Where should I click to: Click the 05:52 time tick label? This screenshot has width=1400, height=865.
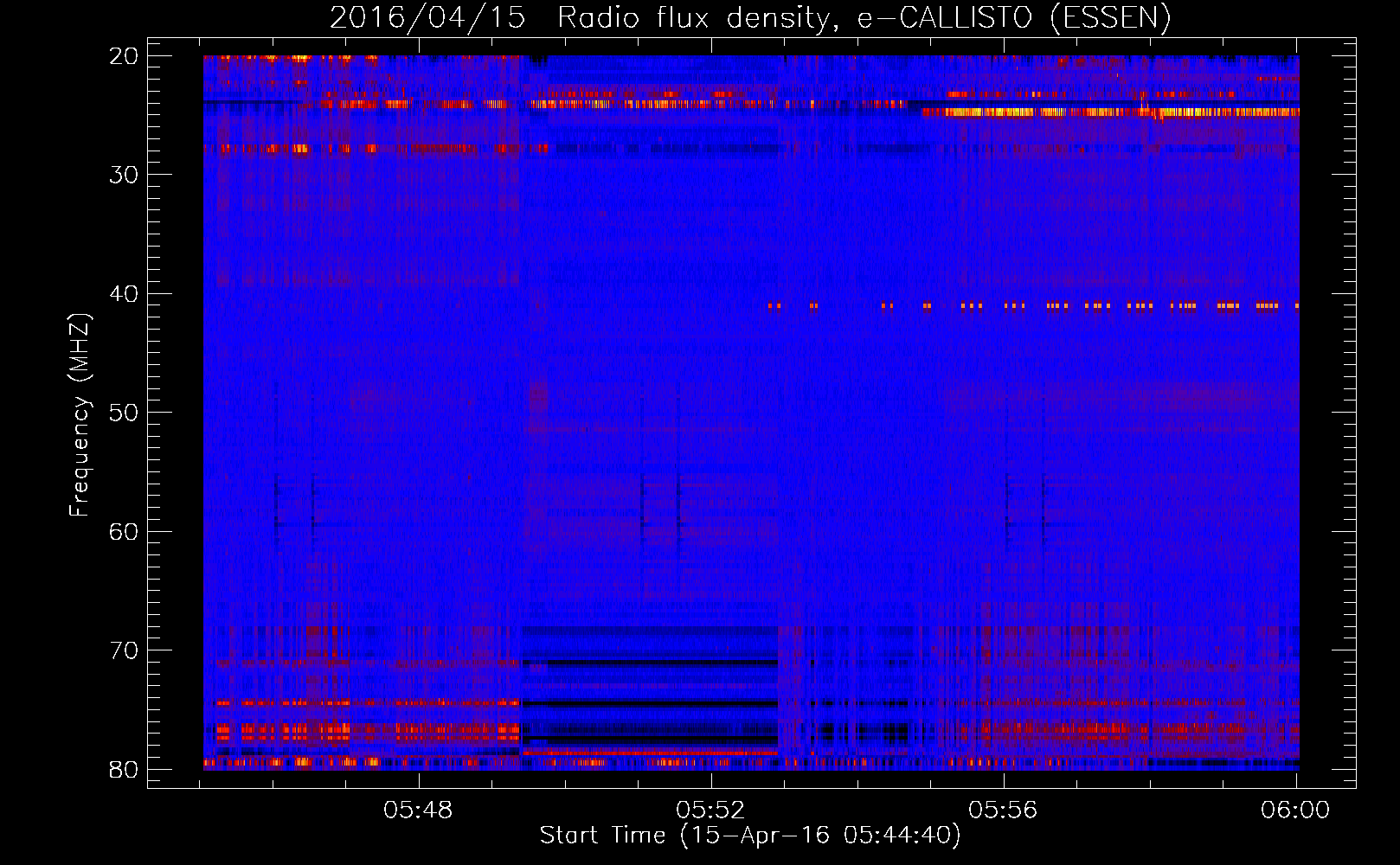711,811
